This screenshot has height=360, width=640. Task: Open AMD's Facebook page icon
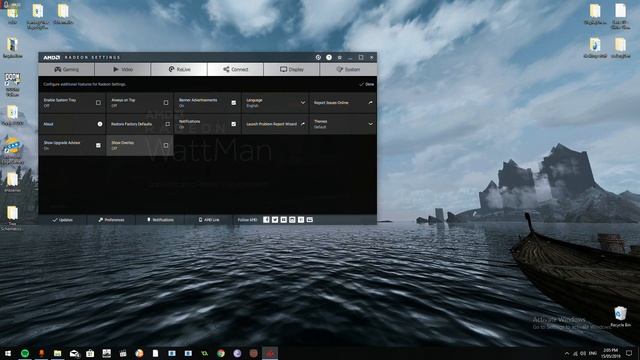tap(266, 220)
